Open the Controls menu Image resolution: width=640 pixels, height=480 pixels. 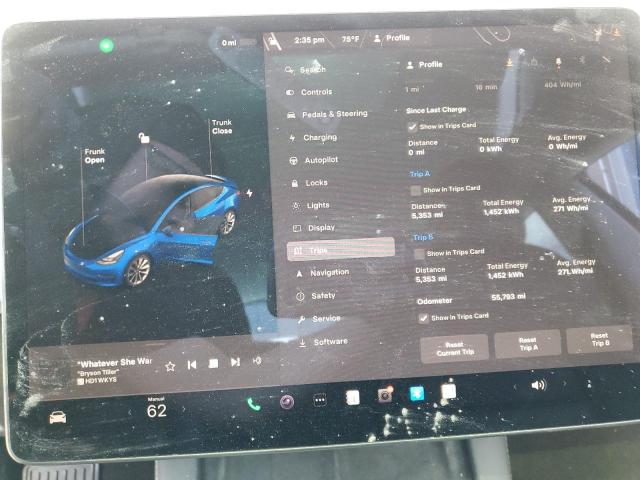(x=309, y=92)
